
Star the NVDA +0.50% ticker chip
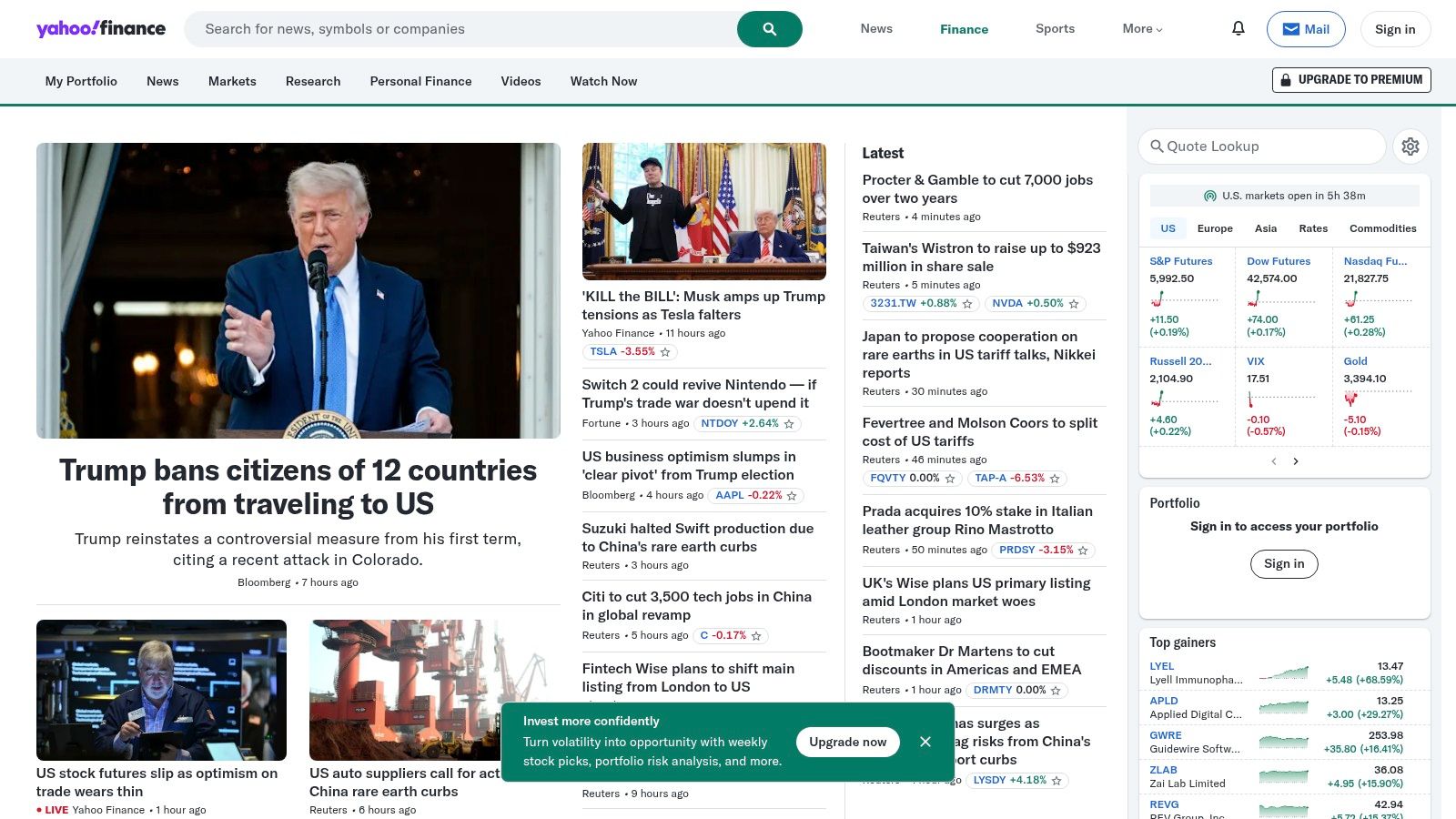coord(1074,304)
